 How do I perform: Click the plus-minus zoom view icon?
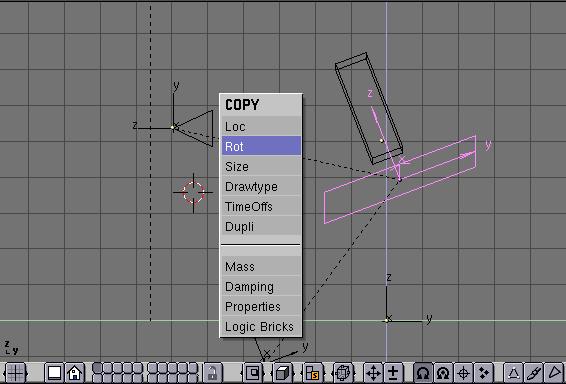coord(393,373)
